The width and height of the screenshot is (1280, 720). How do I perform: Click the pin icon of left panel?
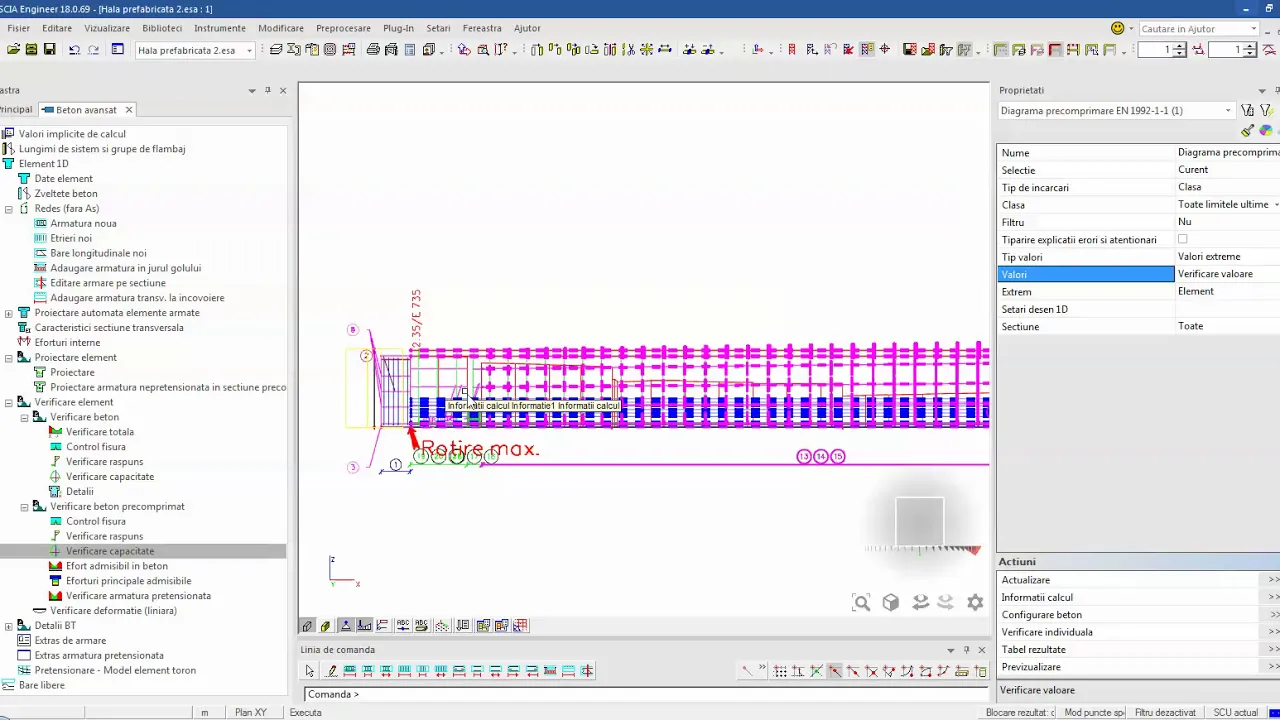267,90
